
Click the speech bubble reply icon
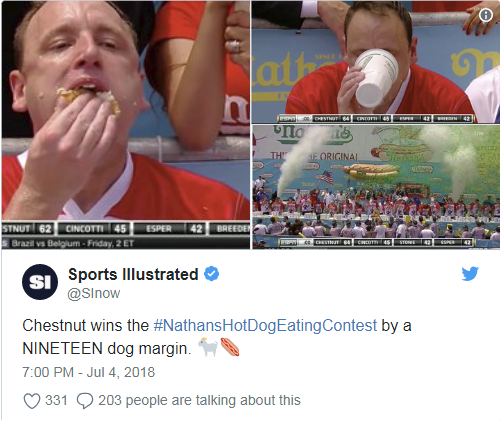pos(85,400)
